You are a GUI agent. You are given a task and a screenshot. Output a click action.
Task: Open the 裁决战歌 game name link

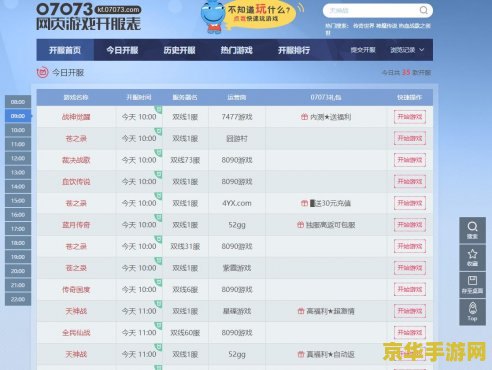click(76, 160)
